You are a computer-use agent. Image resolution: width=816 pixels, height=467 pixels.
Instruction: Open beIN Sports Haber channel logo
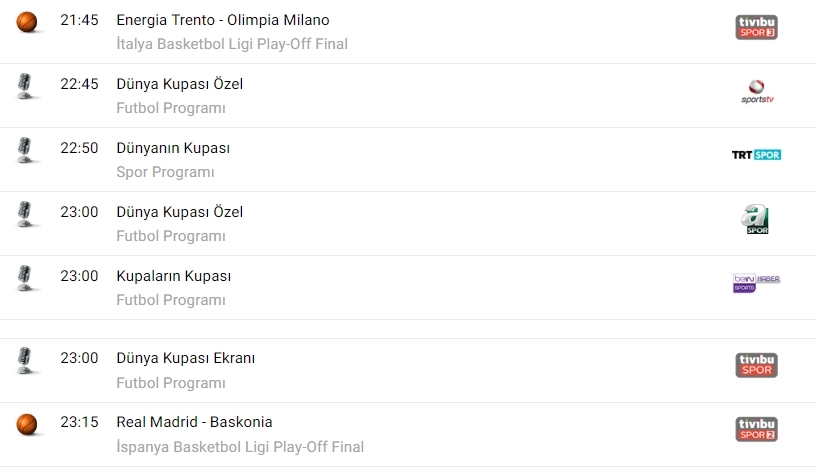pyautogui.click(x=756, y=283)
